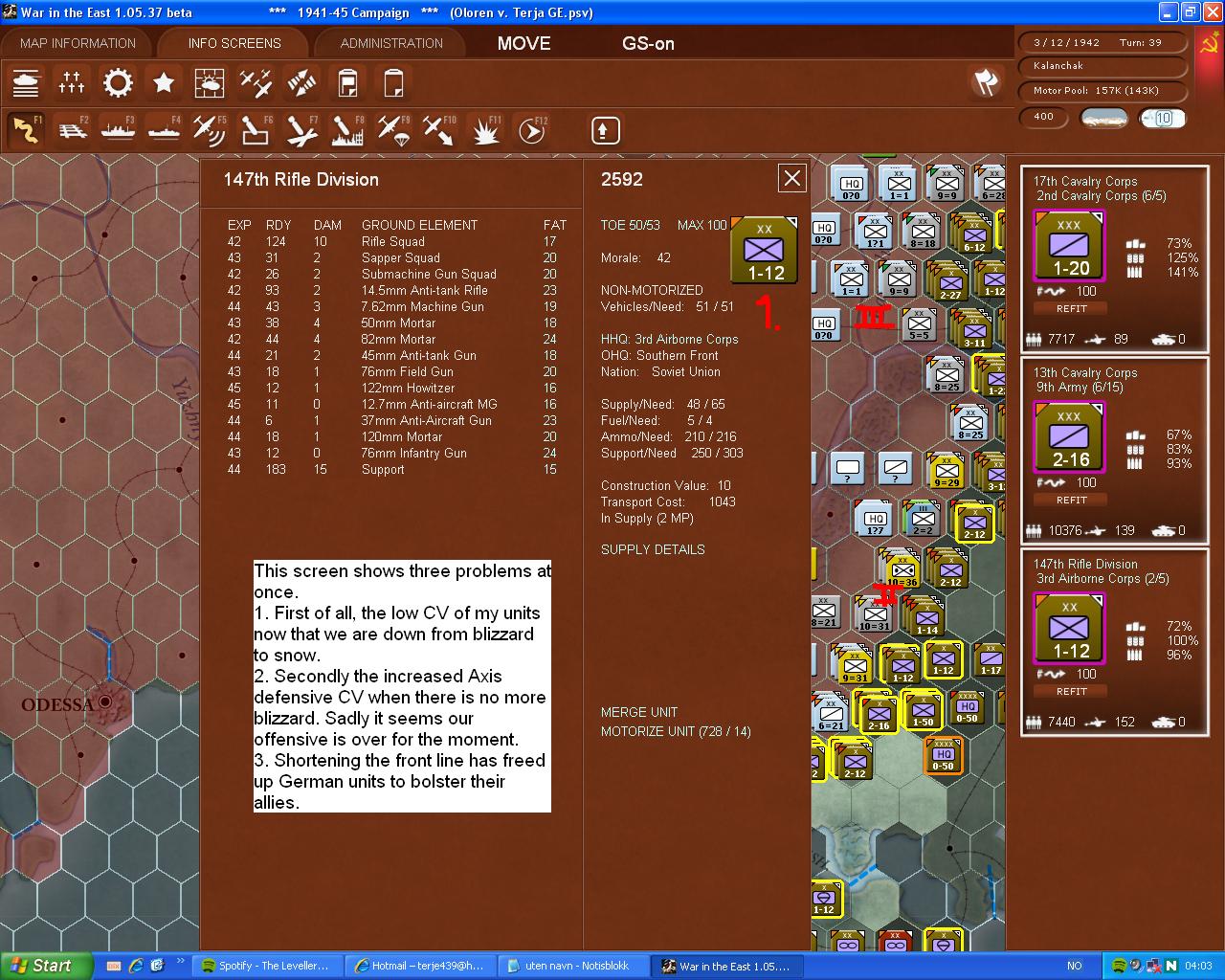Viewport: 1225px width, 980px height.
Task: Toggle REFIT on 147th Rifle Division card
Action: pyautogui.click(x=1071, y=691)
